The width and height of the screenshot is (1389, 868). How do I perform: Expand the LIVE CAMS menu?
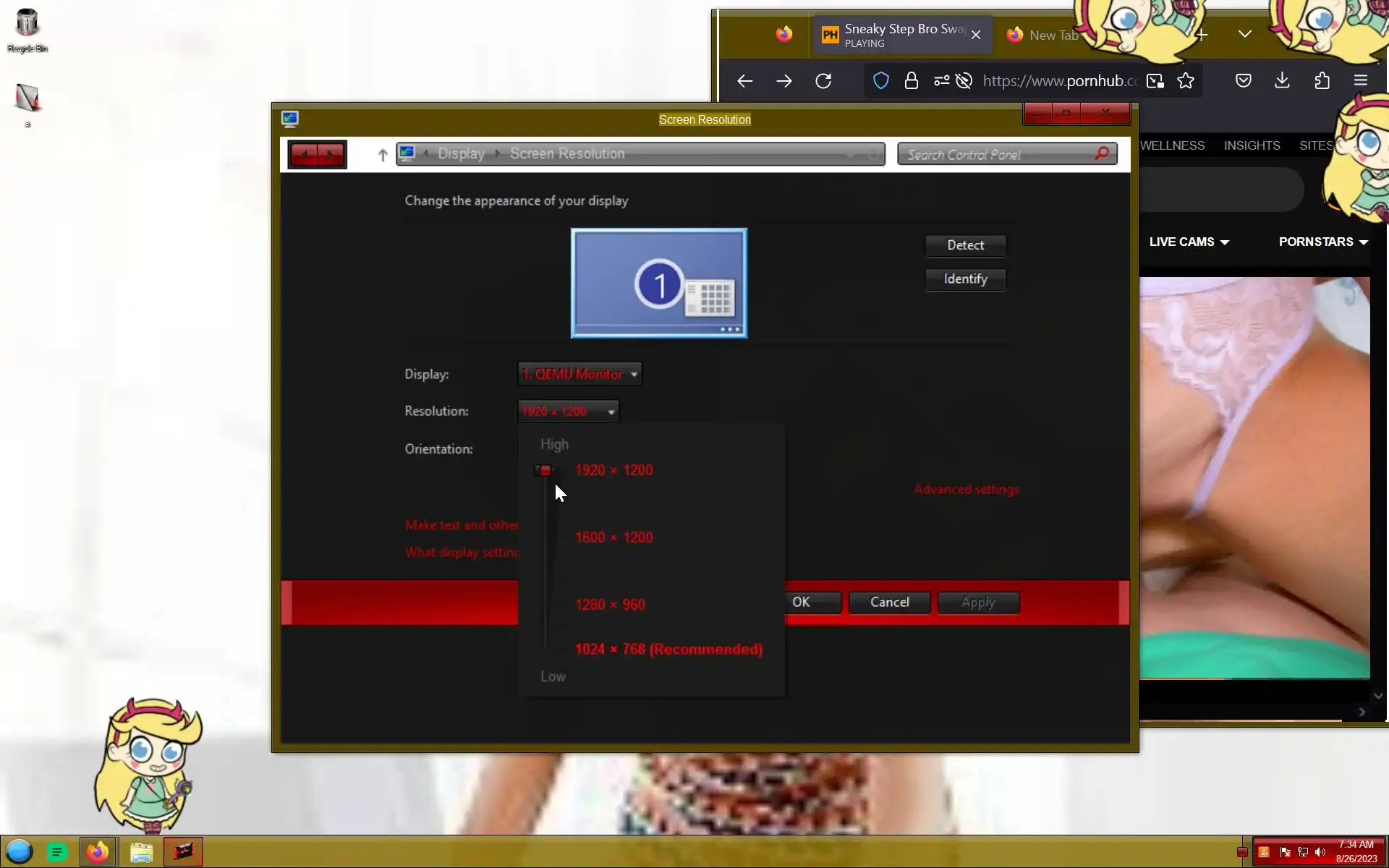(x=1189, y=242)
